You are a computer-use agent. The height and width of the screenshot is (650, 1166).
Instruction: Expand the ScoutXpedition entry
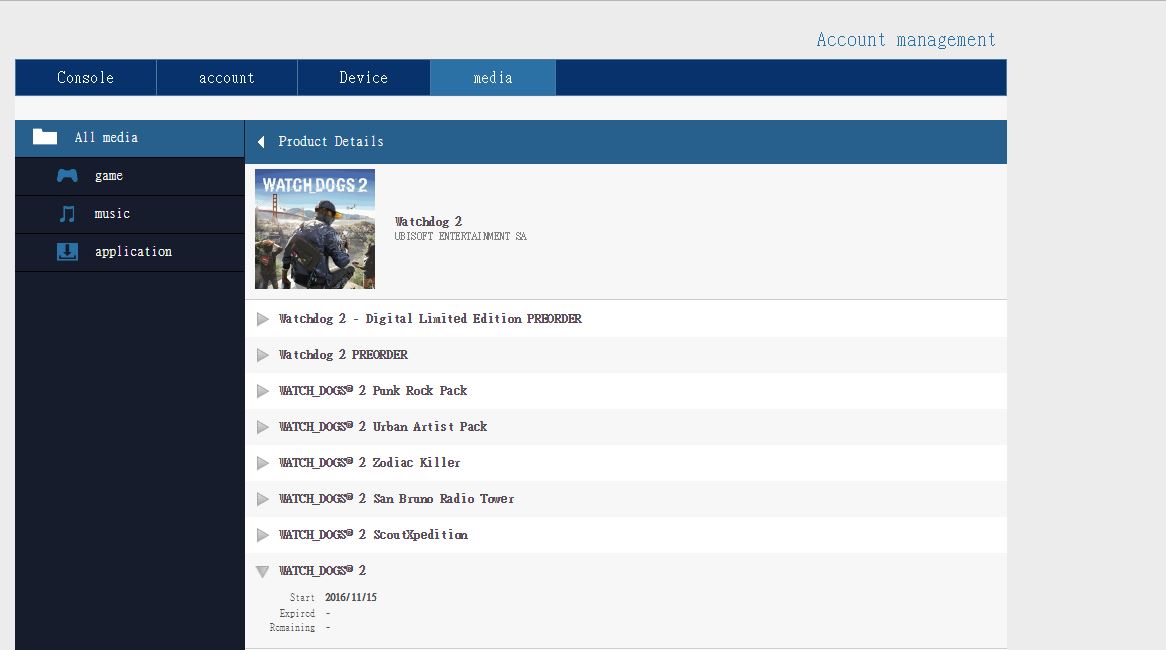(262, 535)
